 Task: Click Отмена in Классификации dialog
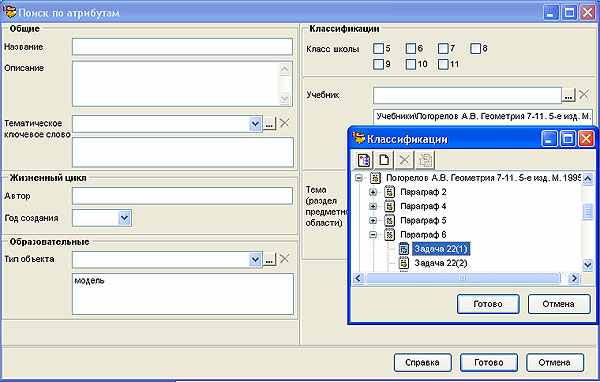tap(559, 304)
